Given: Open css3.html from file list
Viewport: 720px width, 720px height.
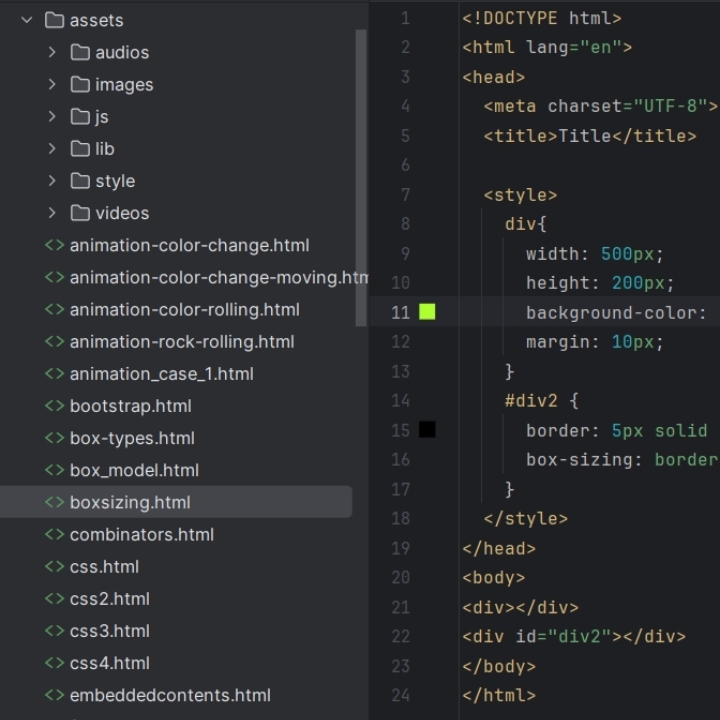Looking at the screenshot, I should point(110,631).
